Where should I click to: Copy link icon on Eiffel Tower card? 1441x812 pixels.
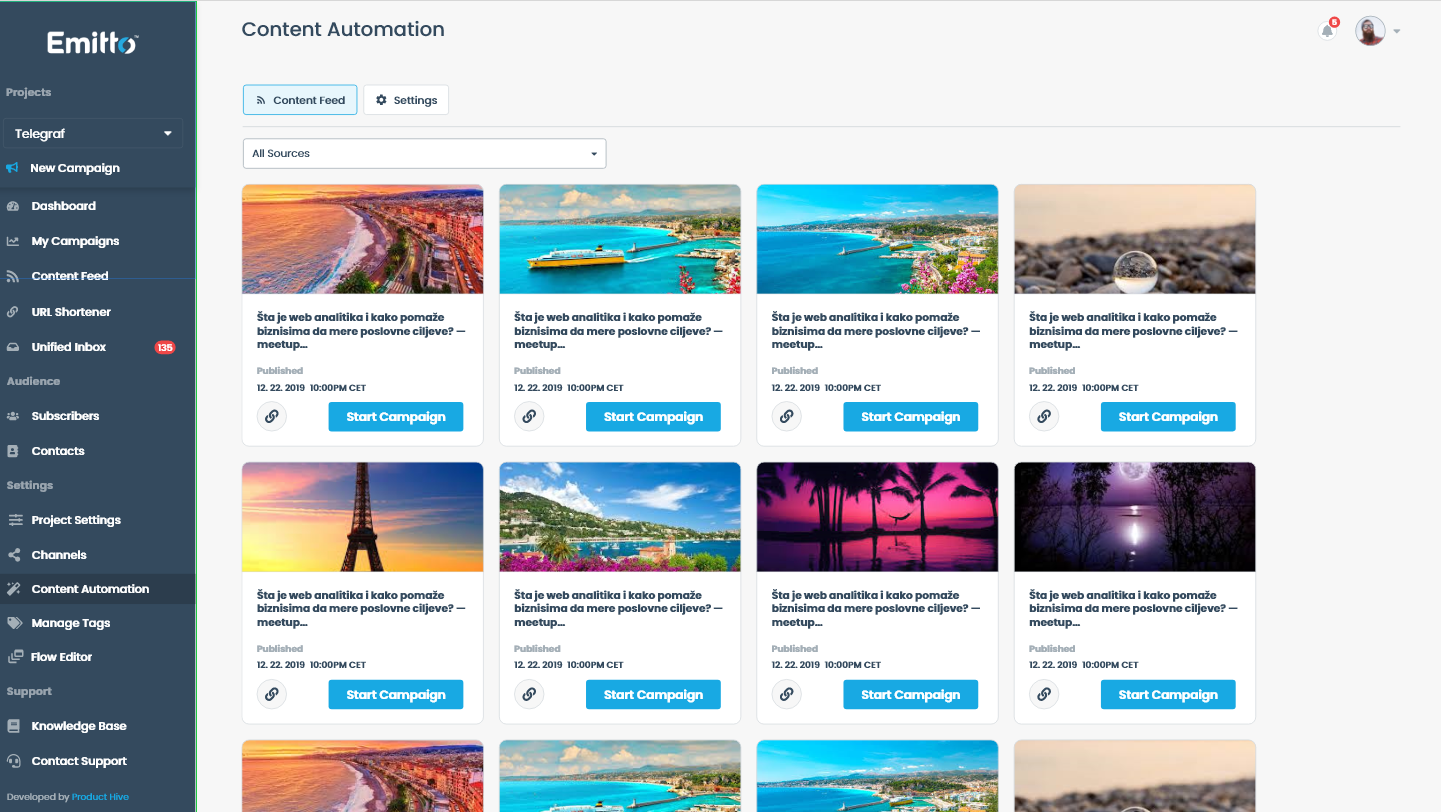[272, 694]
